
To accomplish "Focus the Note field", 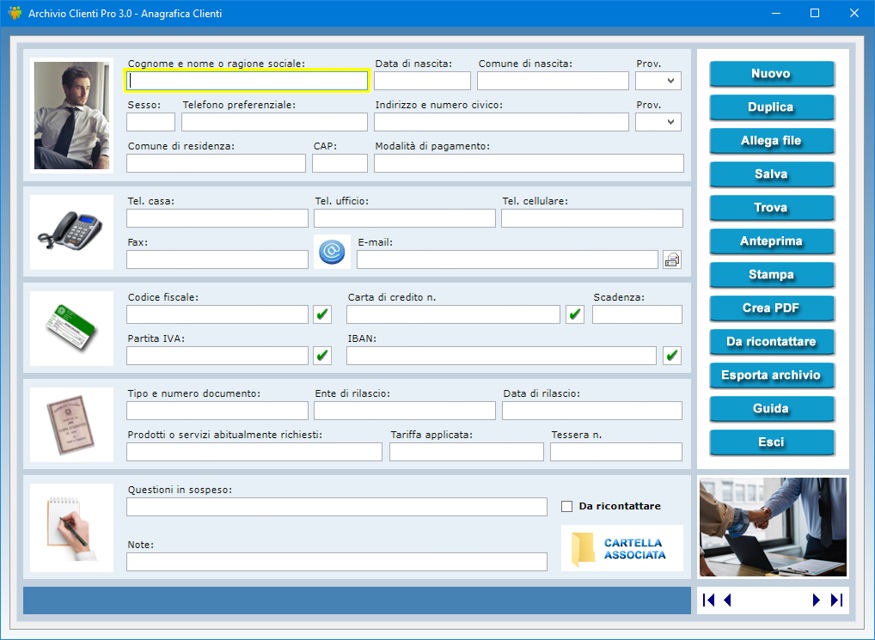I will [336, 561].
